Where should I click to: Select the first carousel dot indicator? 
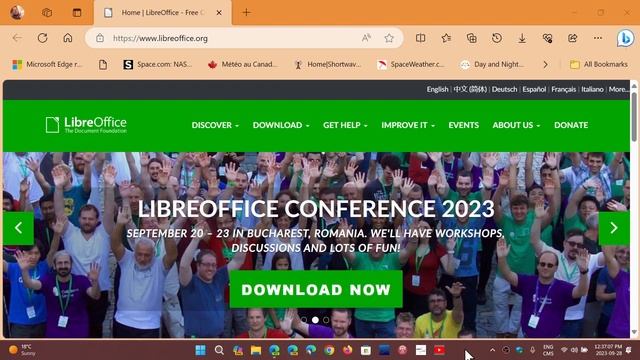click(x=304, y=320)
